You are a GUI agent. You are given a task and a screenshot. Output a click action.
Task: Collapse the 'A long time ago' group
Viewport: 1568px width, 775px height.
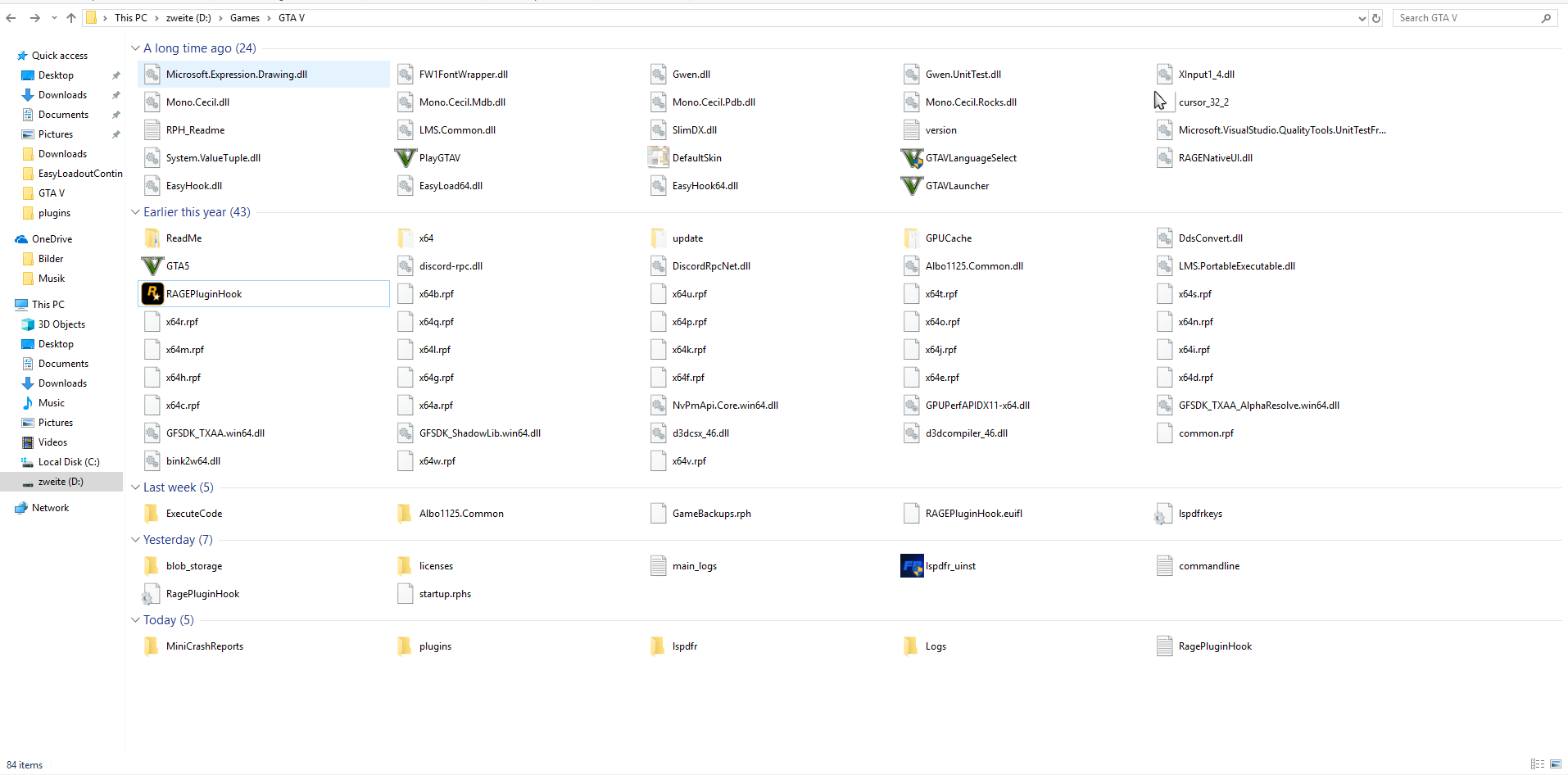135,48
